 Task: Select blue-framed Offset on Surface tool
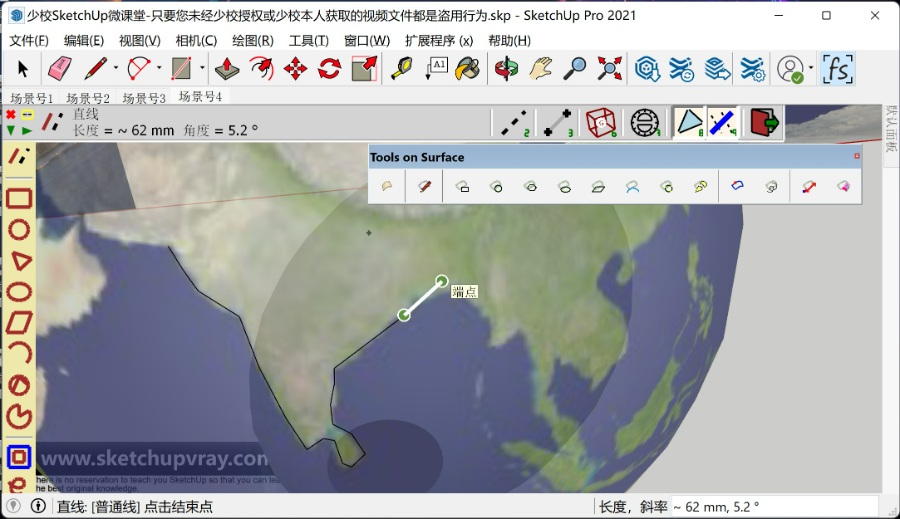click(x=19, y=457)
